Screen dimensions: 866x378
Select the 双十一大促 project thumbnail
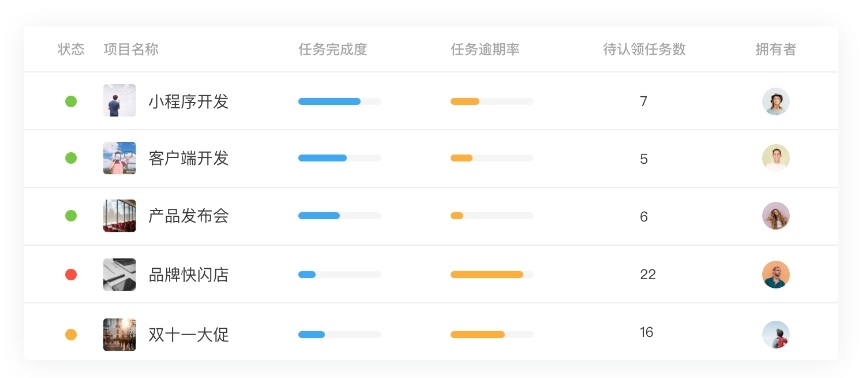119,334
